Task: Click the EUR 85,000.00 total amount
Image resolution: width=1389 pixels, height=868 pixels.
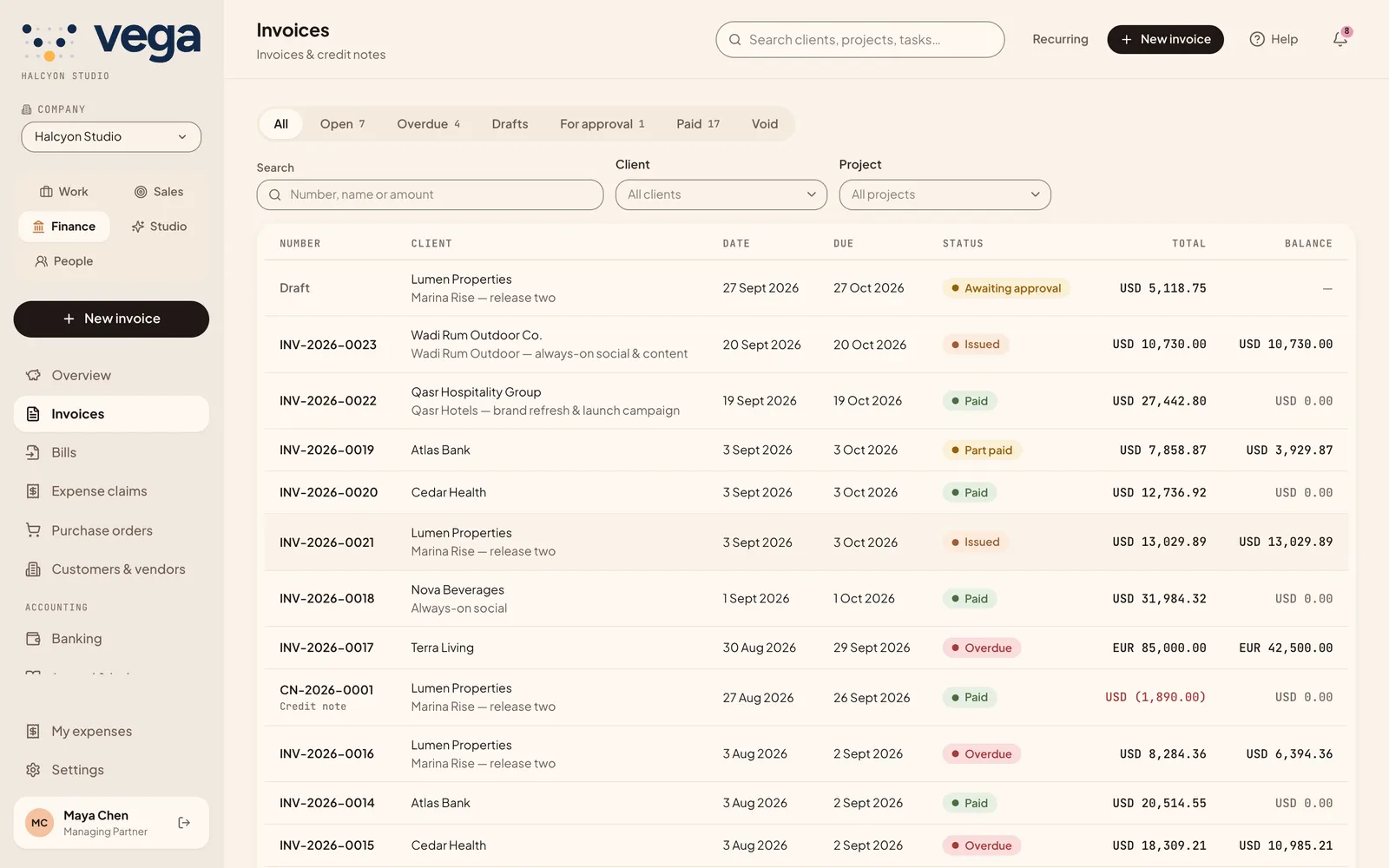Action: [x=1159, y=648]
